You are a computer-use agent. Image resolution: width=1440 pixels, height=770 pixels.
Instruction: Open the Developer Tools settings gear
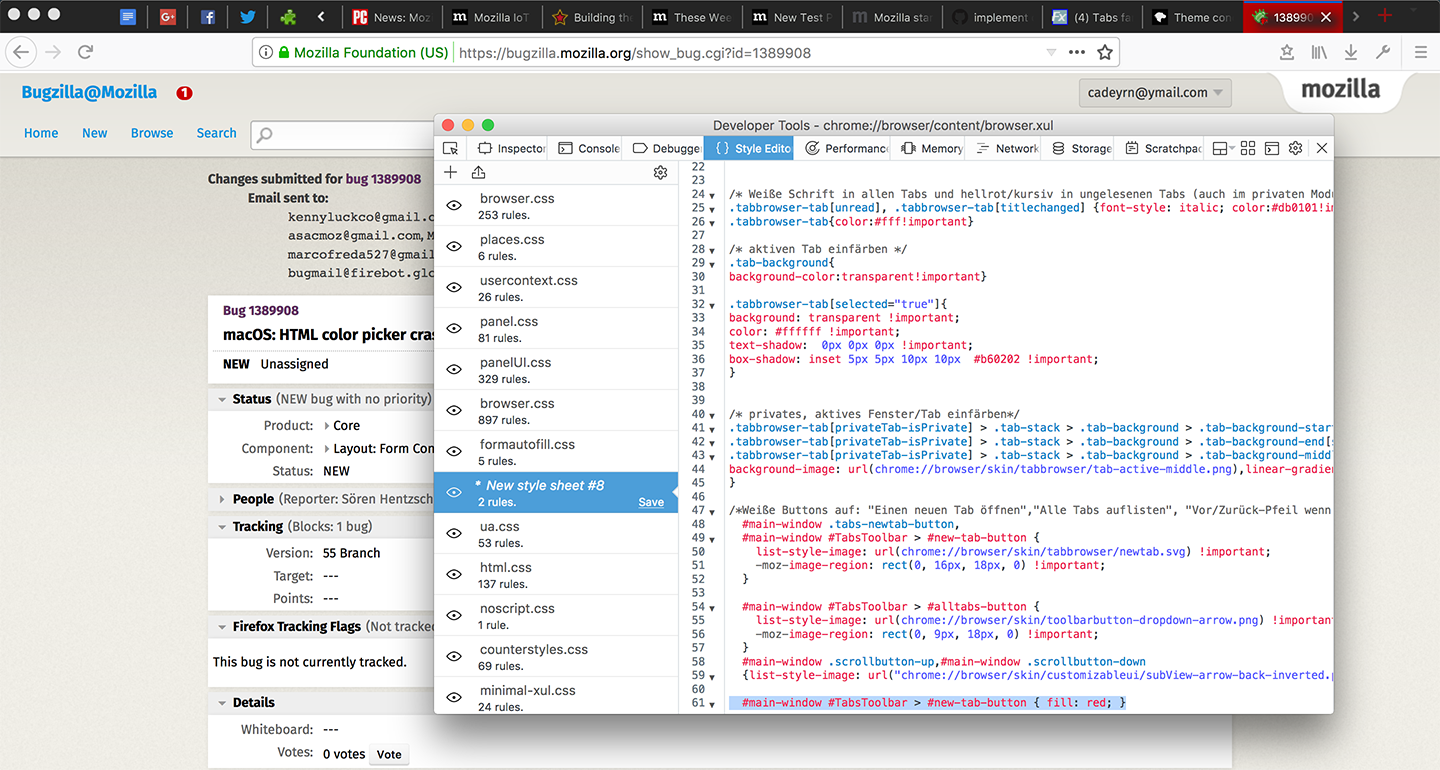pyautogui.click(x=1295, y=148)
